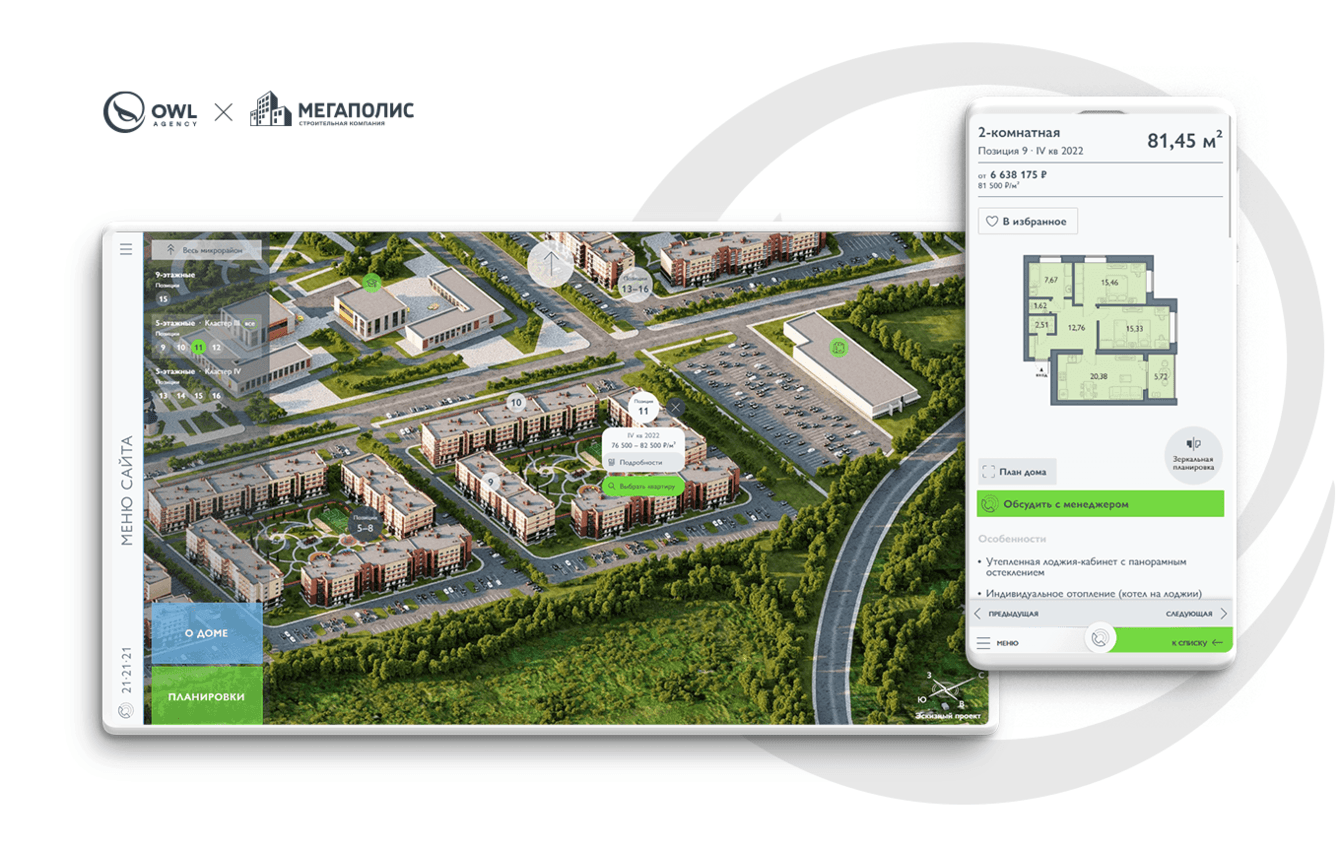Open the План дома view

(1017, 472)
